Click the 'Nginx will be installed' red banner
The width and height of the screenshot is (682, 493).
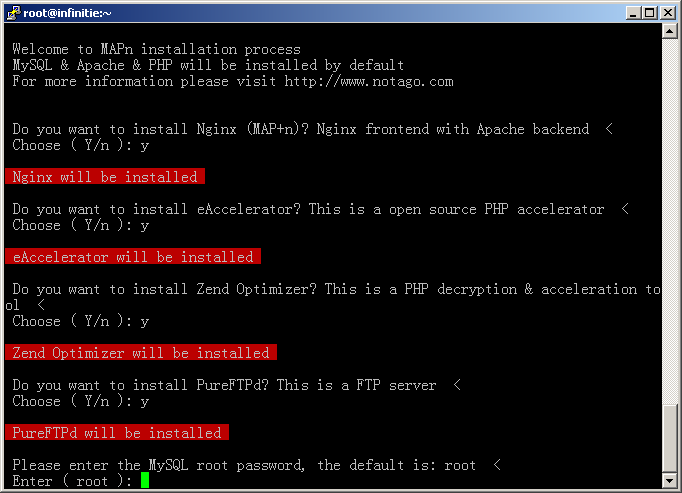tap(105, 176)
